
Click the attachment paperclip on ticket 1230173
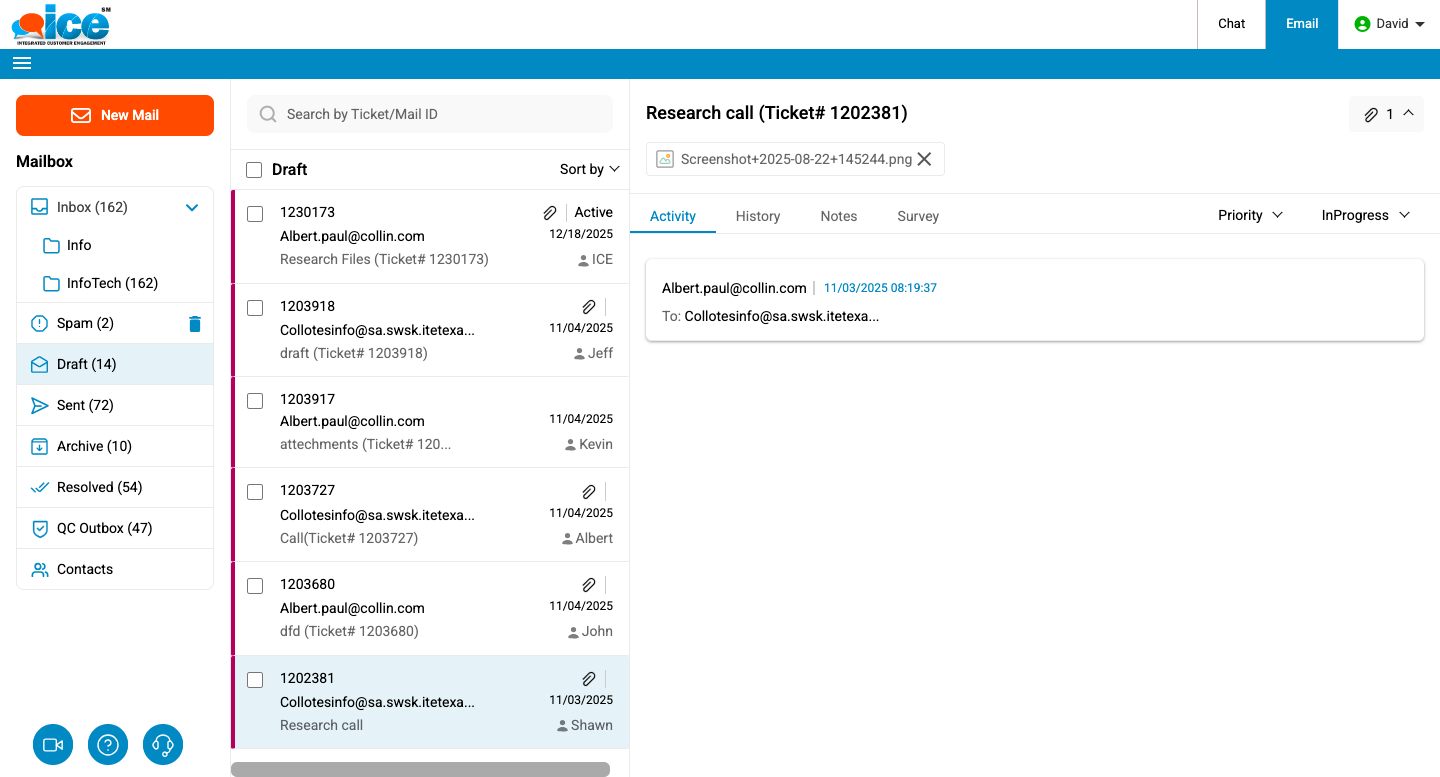coord(550,212)
